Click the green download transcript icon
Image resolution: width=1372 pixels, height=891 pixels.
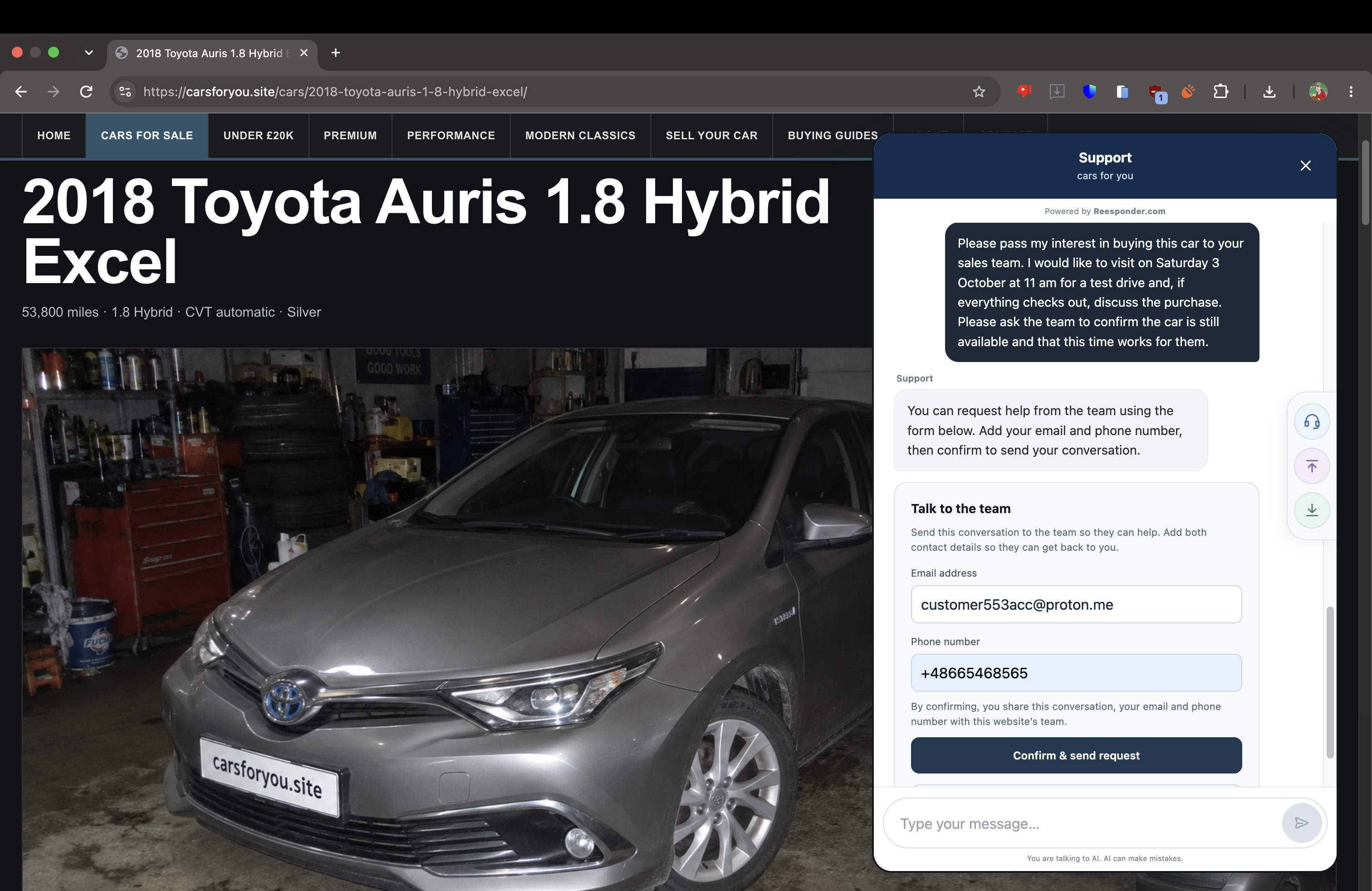[1312, 510]
